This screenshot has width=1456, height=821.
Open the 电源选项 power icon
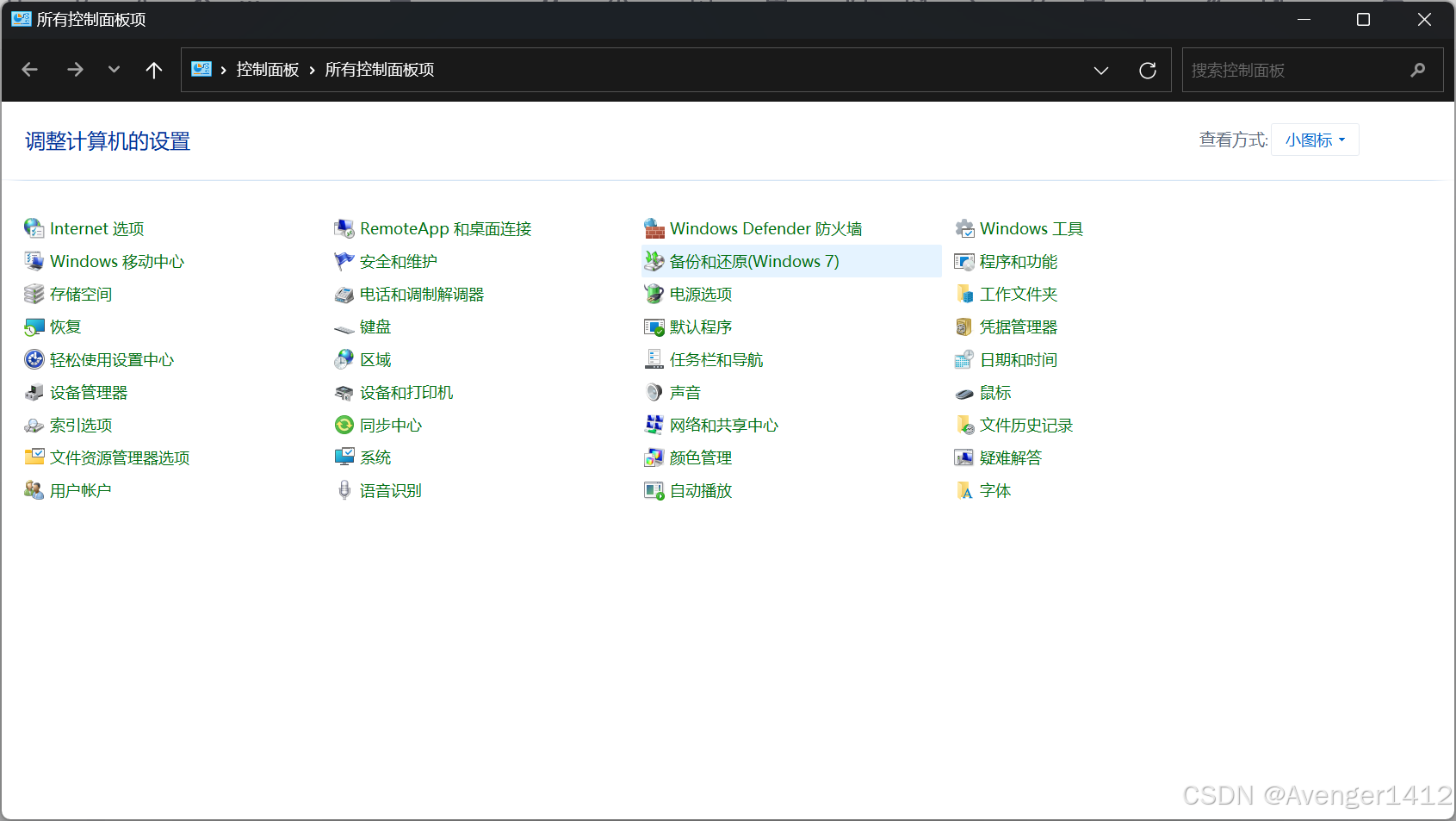[654, 294]
